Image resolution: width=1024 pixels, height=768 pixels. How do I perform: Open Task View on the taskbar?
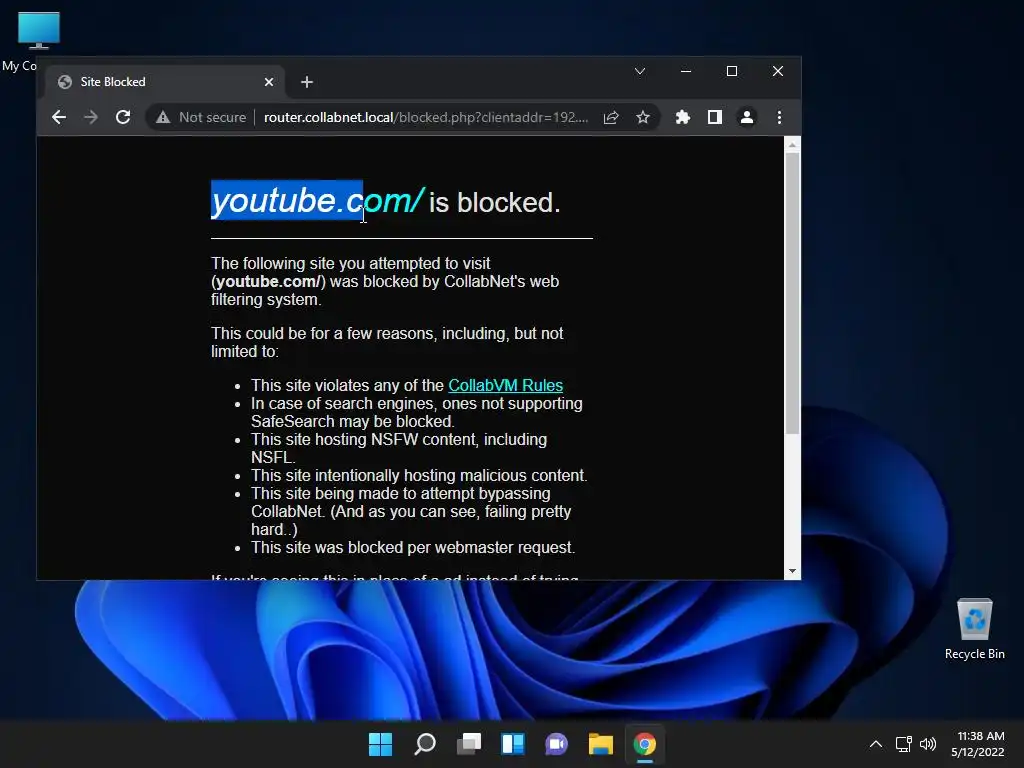468,744
